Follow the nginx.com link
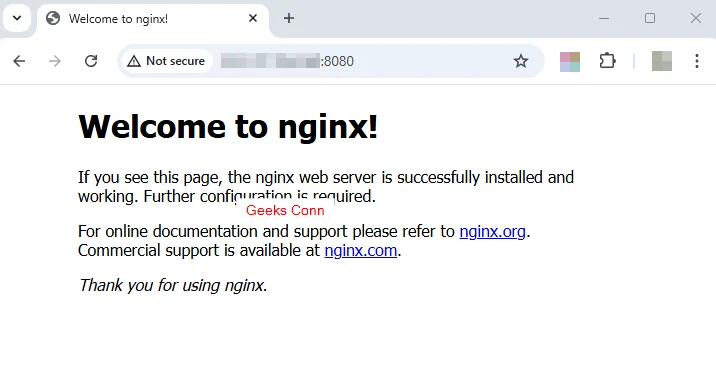The image size is (716, 382). tap(361, 251)
